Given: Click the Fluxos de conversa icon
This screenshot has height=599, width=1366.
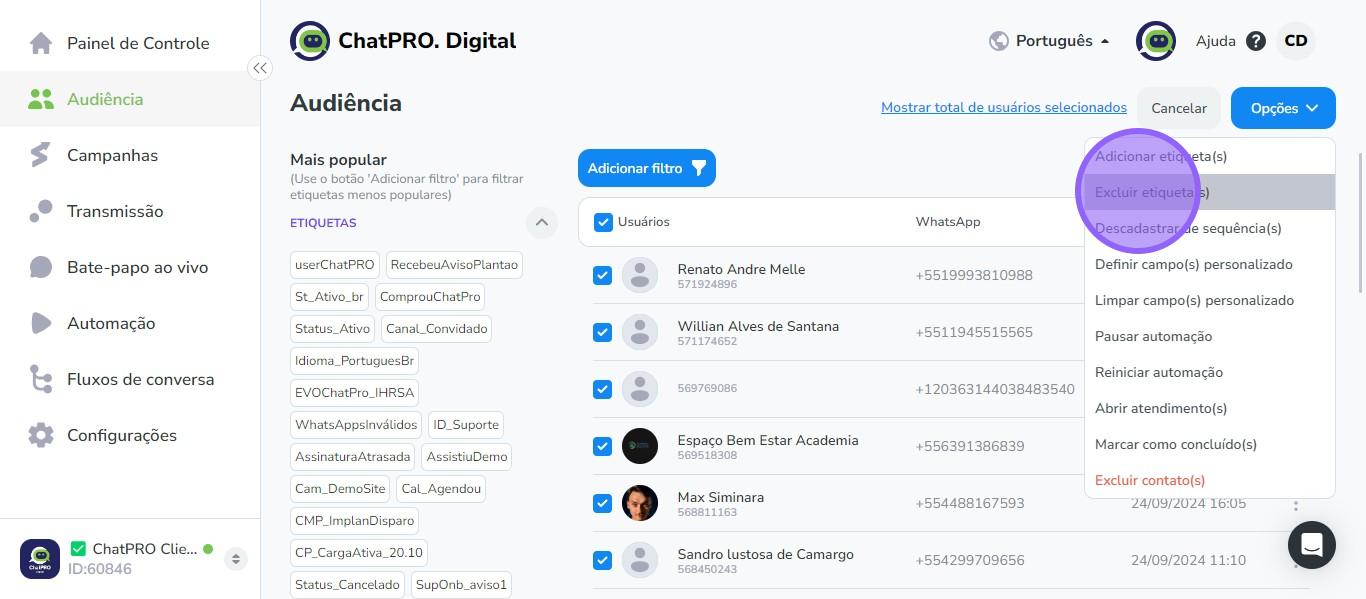Looking at the screenshot, I should click(40, 379).
